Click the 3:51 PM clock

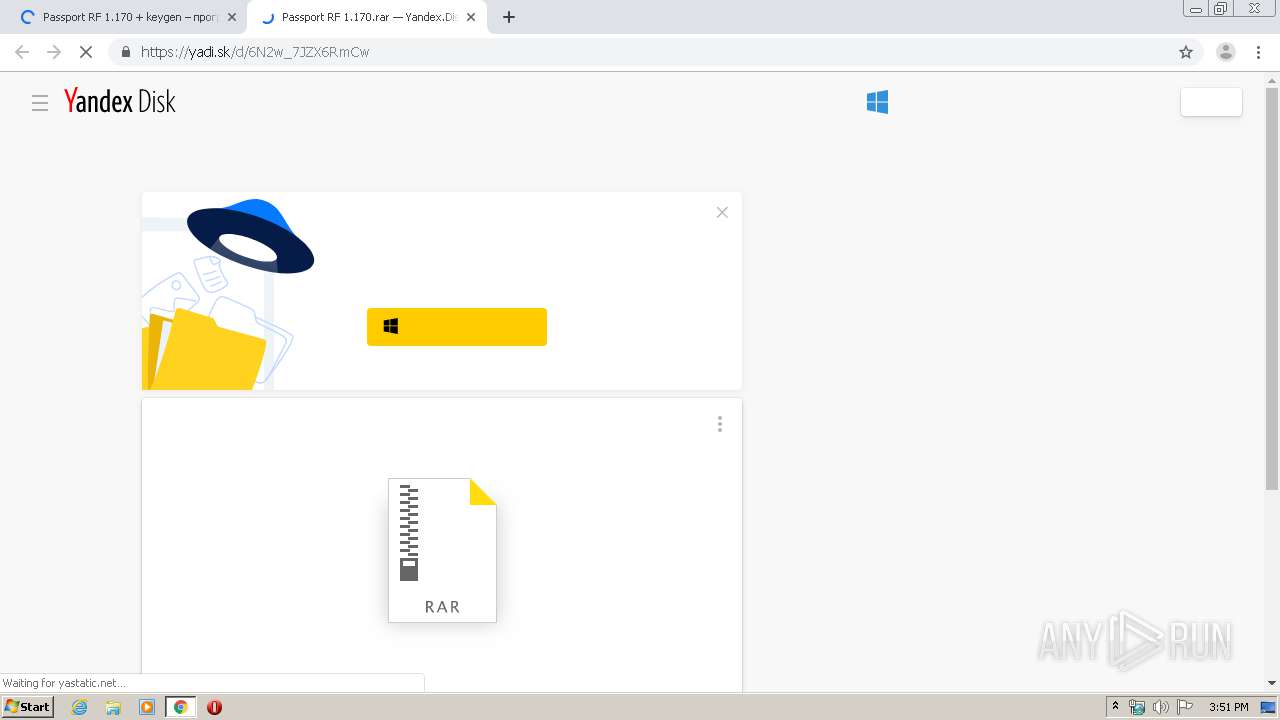1229,707
